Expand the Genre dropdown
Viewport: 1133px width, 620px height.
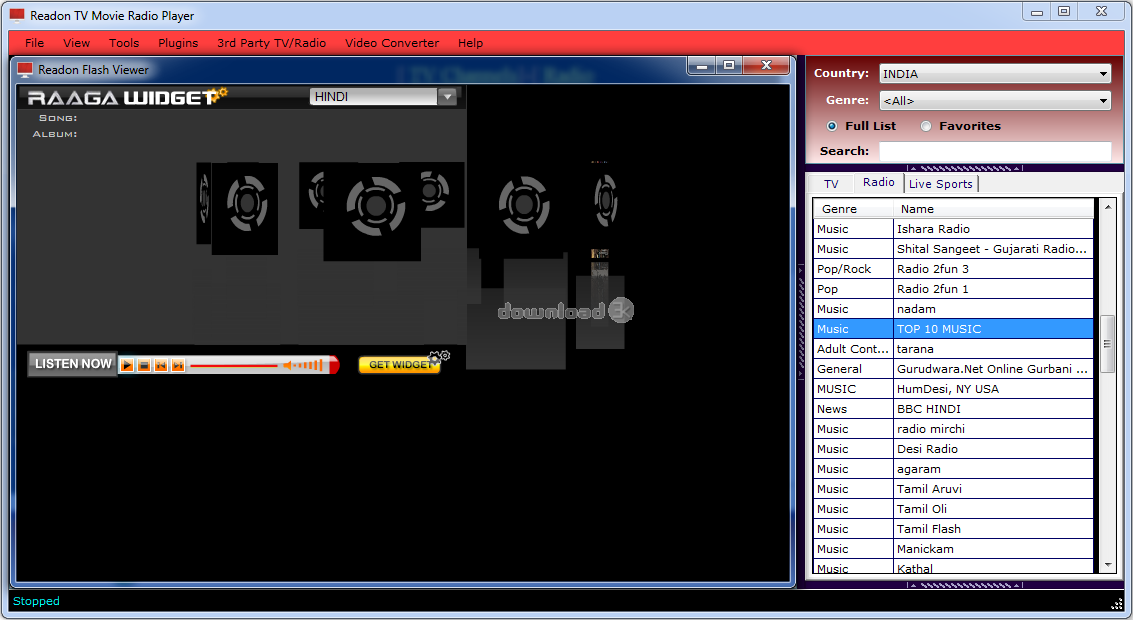pos(994,101)
